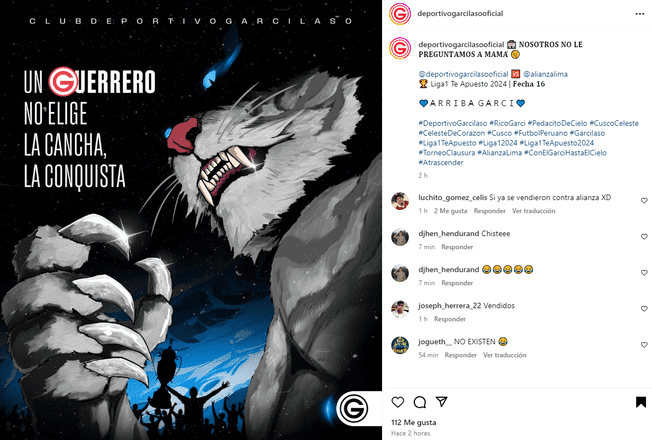
Task: Open the comment bubble icon
Action: coord(420,402)
